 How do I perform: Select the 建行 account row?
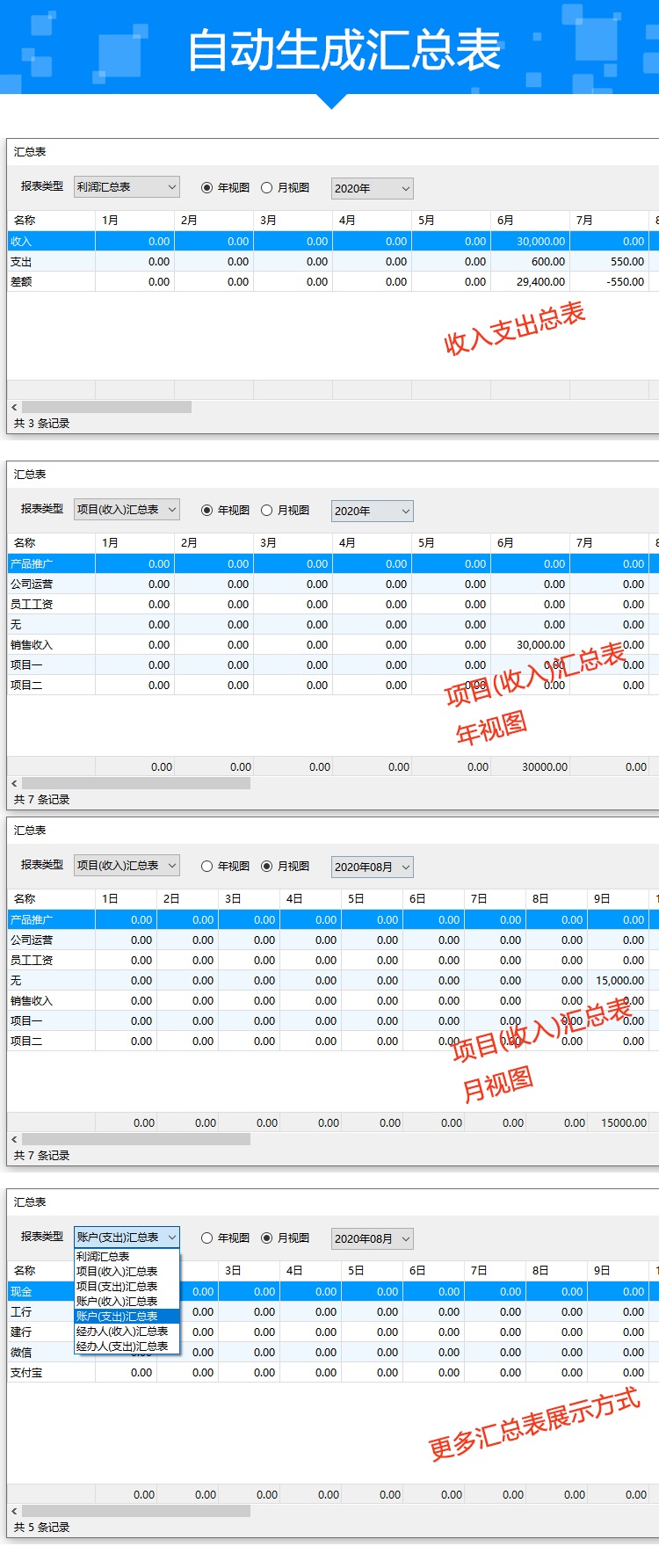click(333, 1332)
